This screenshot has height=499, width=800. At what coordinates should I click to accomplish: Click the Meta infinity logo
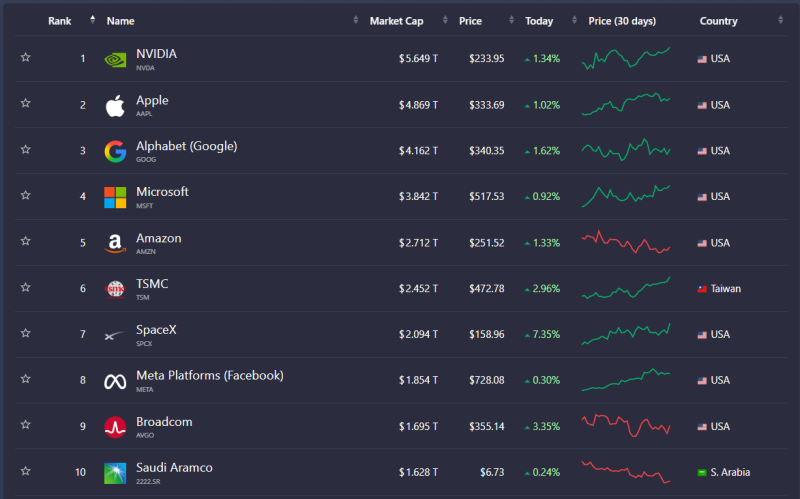click(x=115, y=381)
